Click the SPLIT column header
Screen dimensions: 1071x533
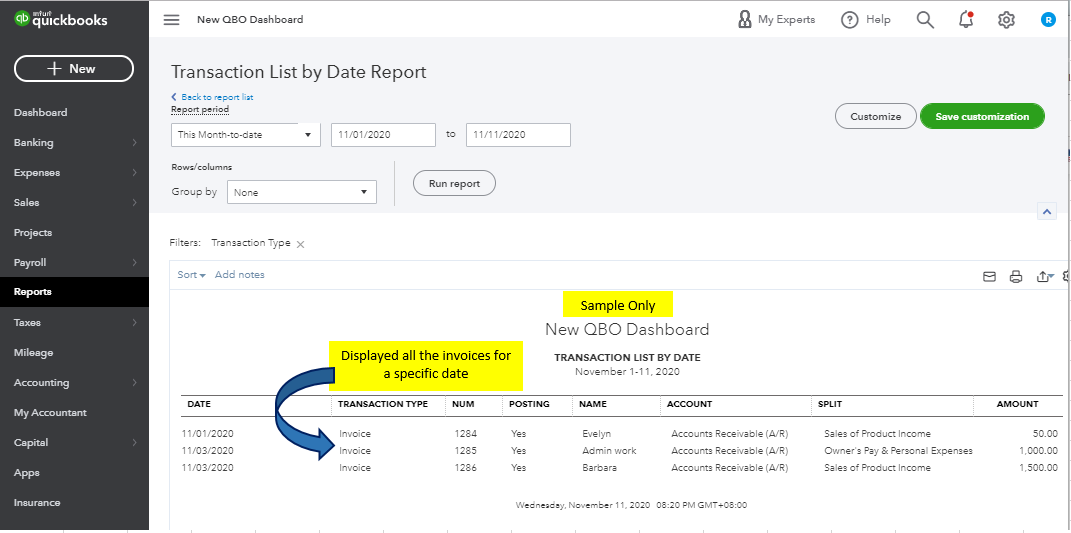point(830,404)
